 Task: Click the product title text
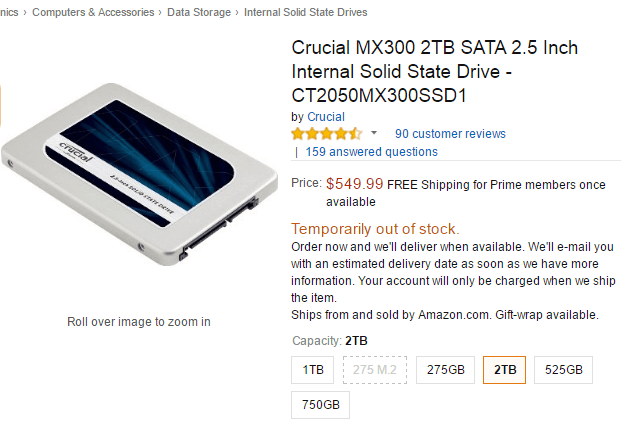pos(434,72)
